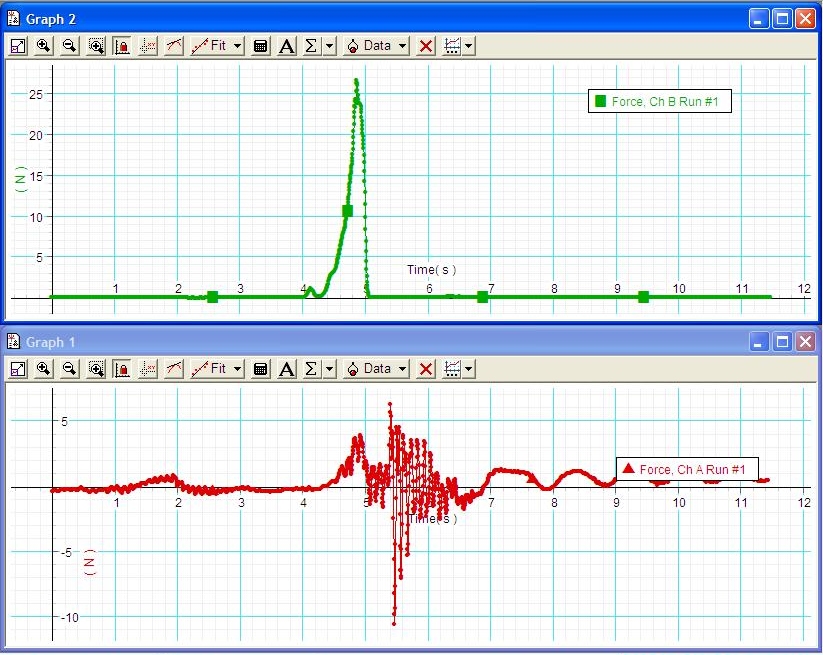Image resolution: width=823 pixels, height=655 pixels.
Task: Expand the Data dropdown arrow in Graph 1
Action: pos(403,369)
